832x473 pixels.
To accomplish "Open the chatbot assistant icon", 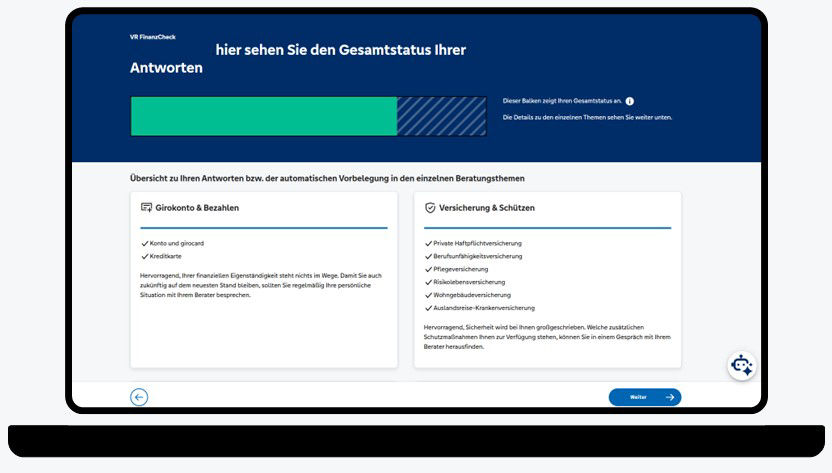I will 741,365.
